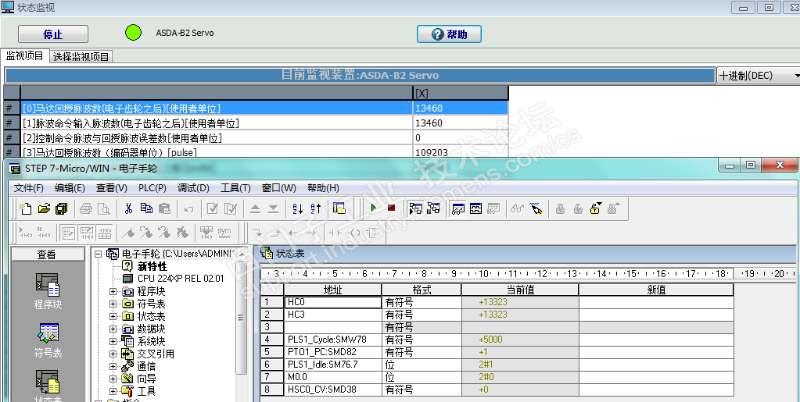This screenshot has width=800, height=402.
Task: Click the 新值 cell for HC0 row
Action: click(x=656, y=302)
